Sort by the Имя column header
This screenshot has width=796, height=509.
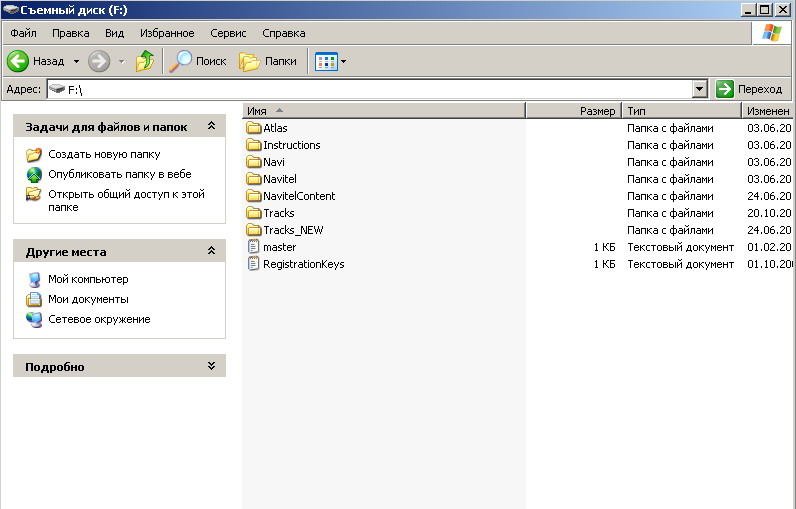point(384,111)
